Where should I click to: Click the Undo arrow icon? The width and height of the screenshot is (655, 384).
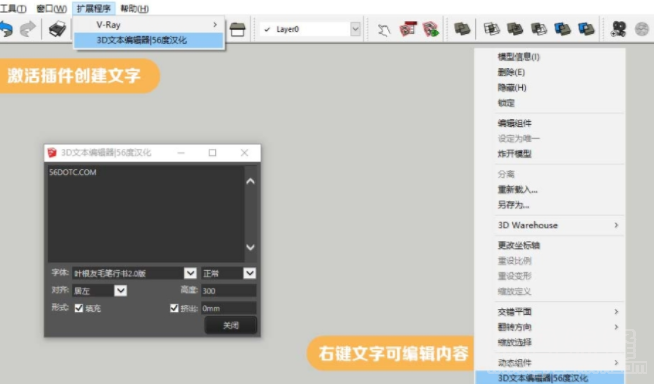tap(6, 29)
